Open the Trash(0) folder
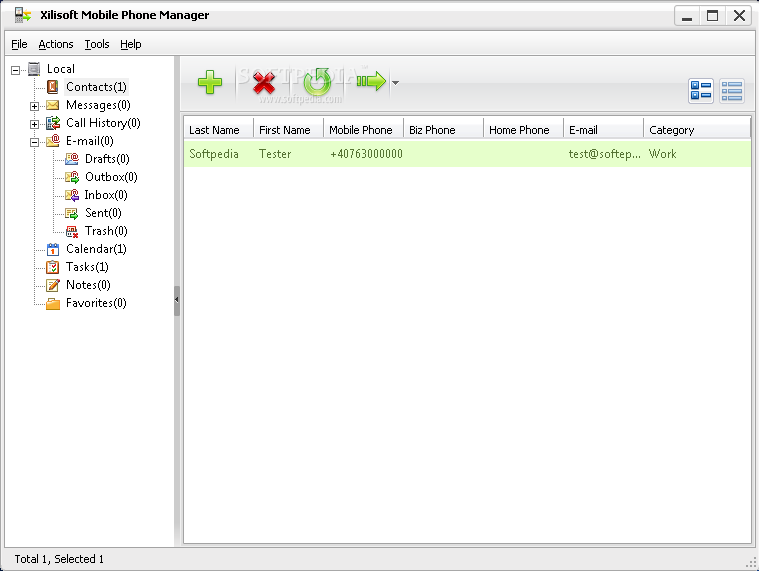This screenshot has height=571, width=759. [x=106, y=231]
